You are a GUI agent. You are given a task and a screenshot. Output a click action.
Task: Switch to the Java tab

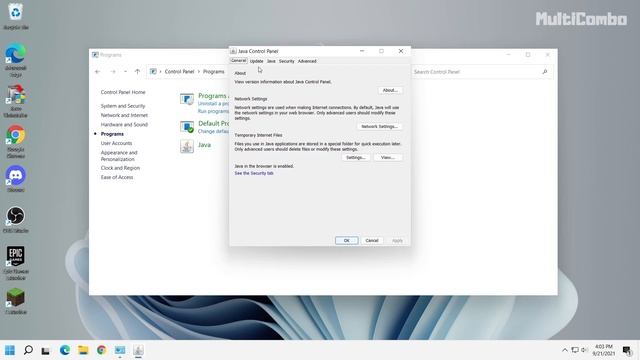coord(271,61)
